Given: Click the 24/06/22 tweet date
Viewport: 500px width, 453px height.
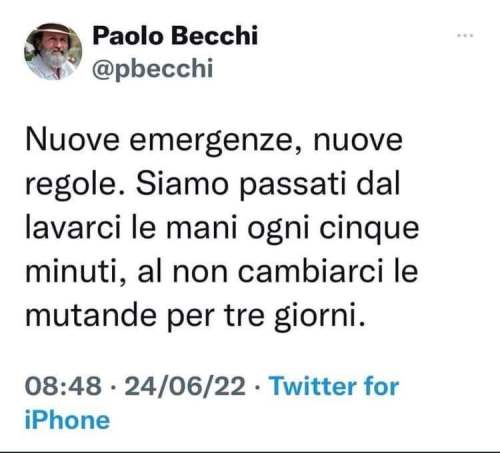Looking at the screenshot, I should (185, 386).
